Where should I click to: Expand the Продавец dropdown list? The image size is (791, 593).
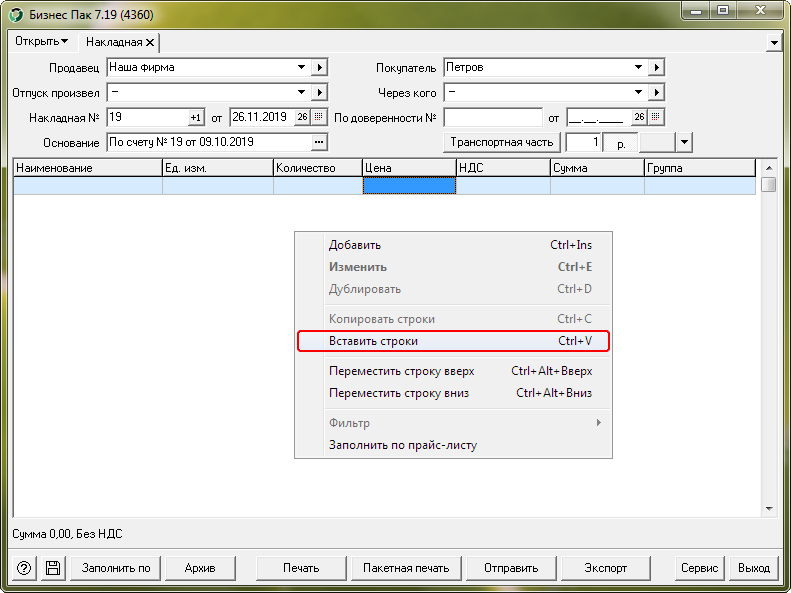[x=302, y=68]
